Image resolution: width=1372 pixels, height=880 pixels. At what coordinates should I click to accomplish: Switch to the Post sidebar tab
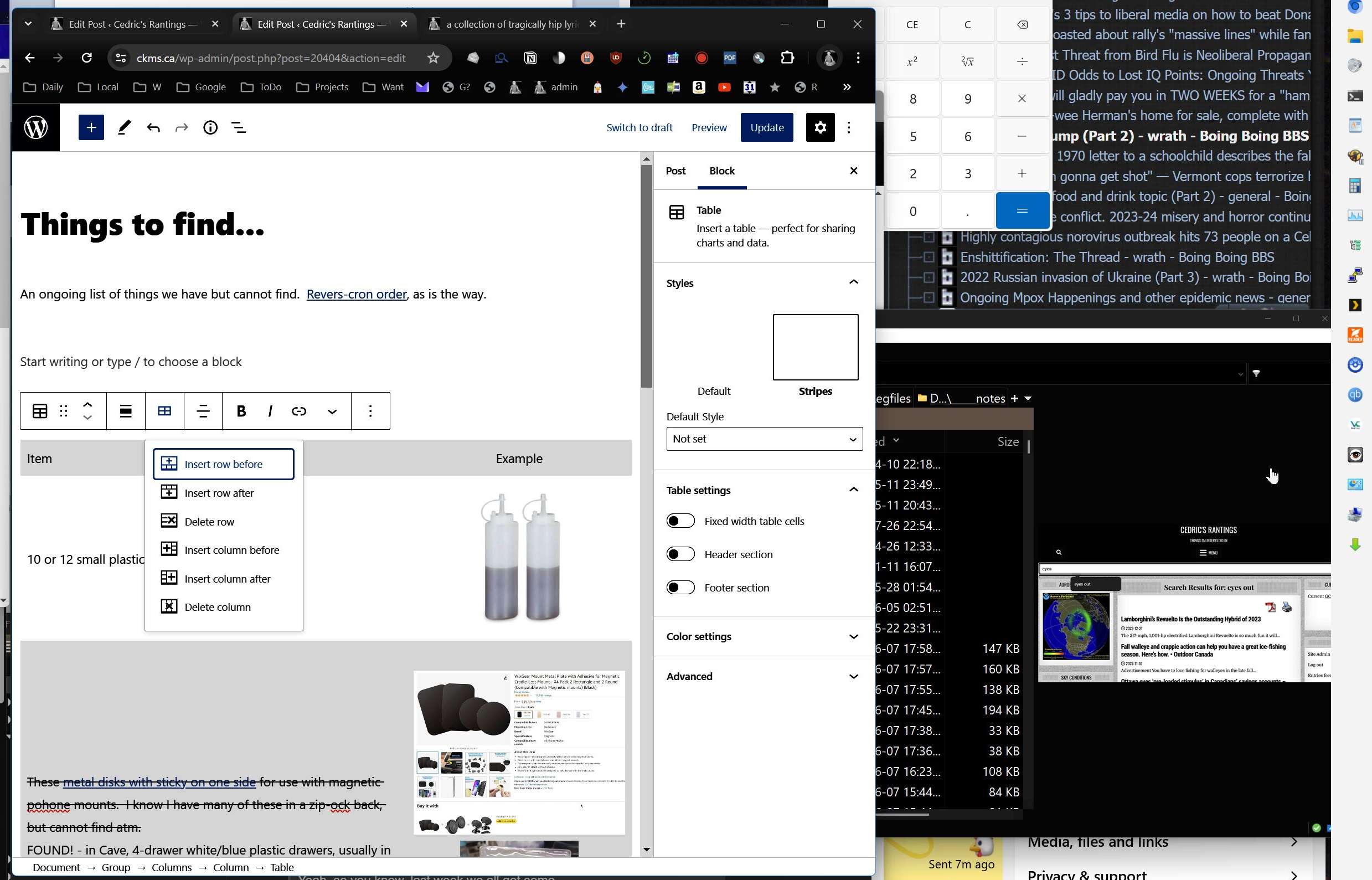pyautogui.click(x=675, y=171)
